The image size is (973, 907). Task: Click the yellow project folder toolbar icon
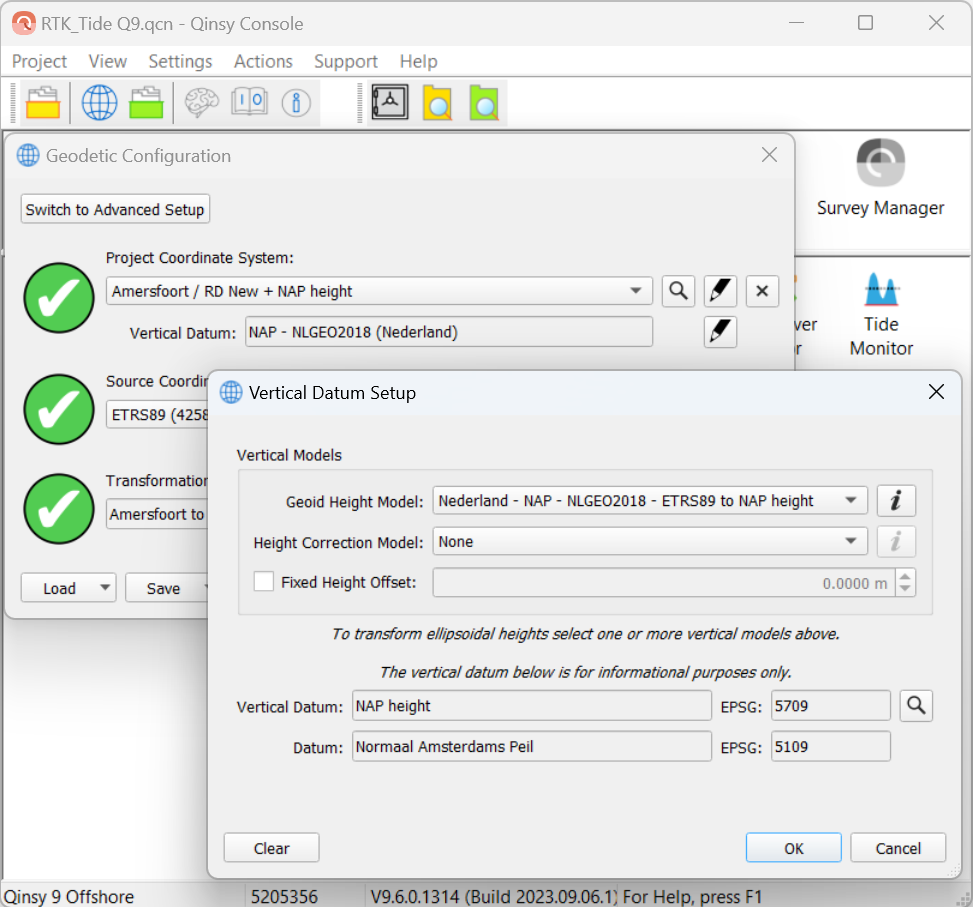pos(43,103)
